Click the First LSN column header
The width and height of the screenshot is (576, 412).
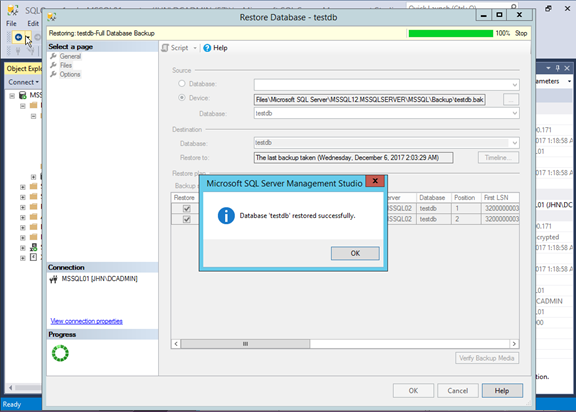tap(500, 198)
